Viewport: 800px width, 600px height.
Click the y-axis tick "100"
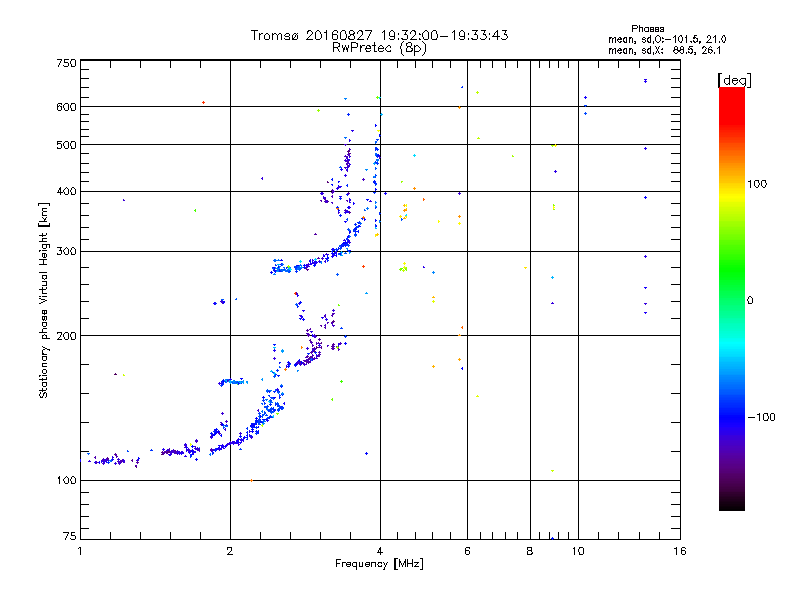click(x=66, y=481)
